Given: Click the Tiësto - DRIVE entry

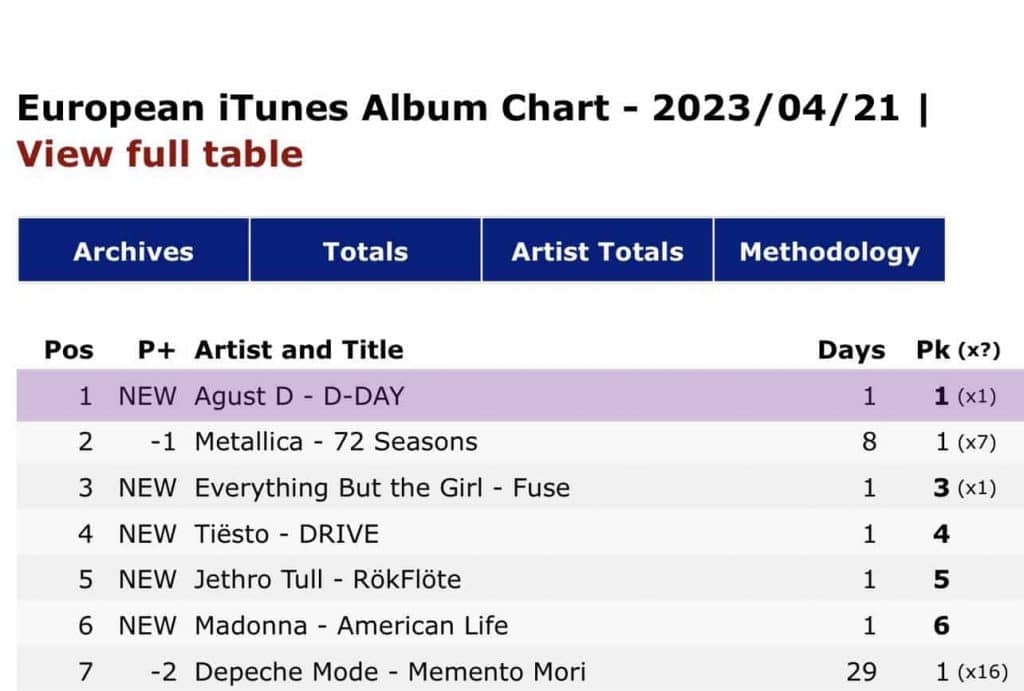Looking at the screenshot, I should point(287,534).
